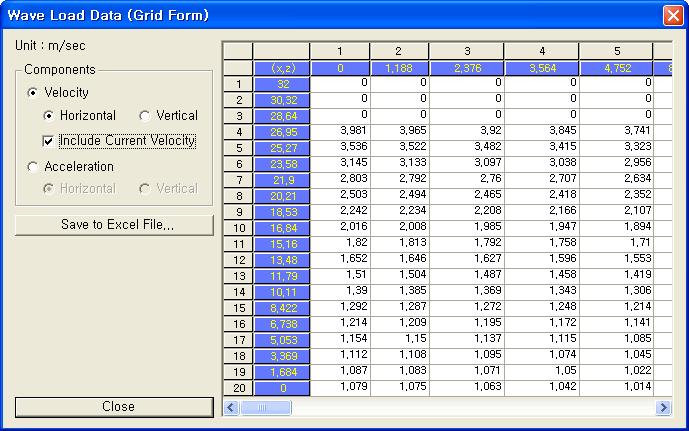This screenshot has height=431, width=689.
Task: Click the Close button at bottom
Action: (x=114, y=407)
